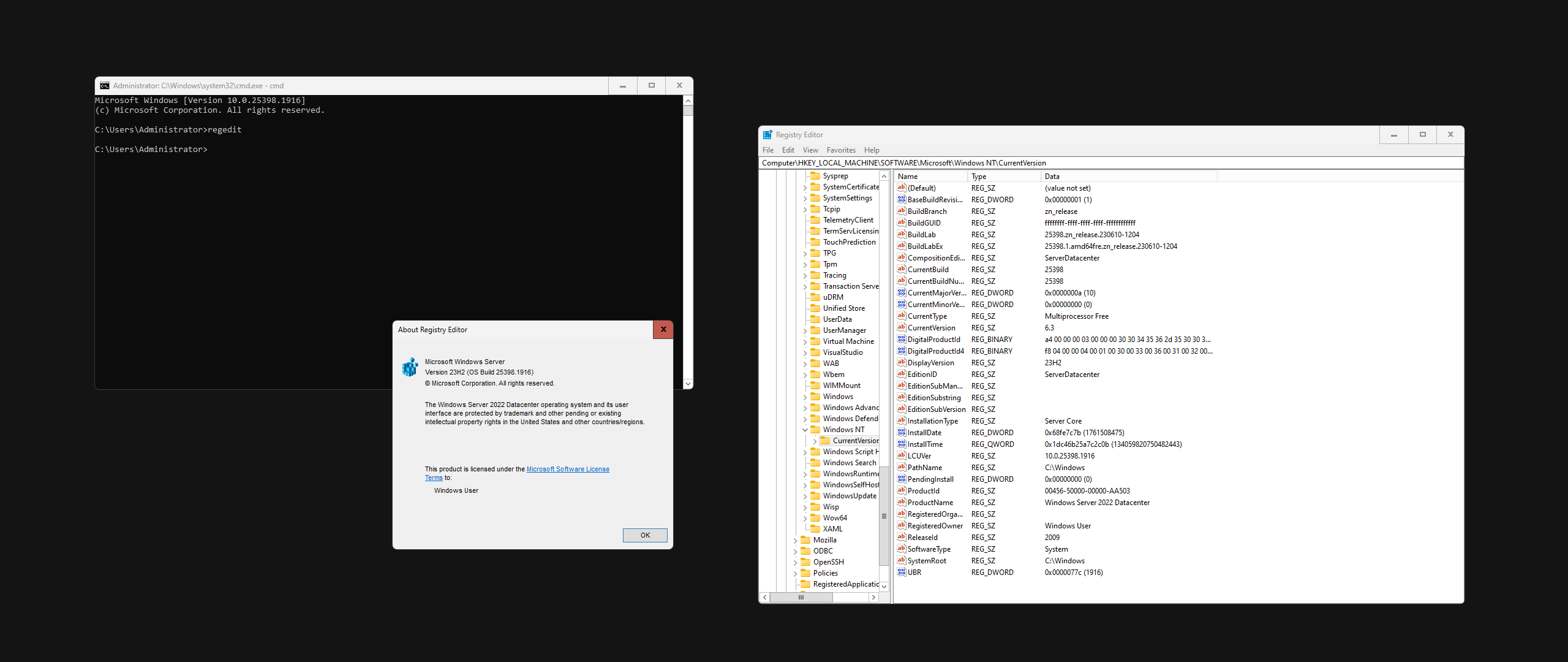Click the tree pane horizontal scrollbar thumb
Viewport: 1568px width, 662px height.
tap(801, 597)
